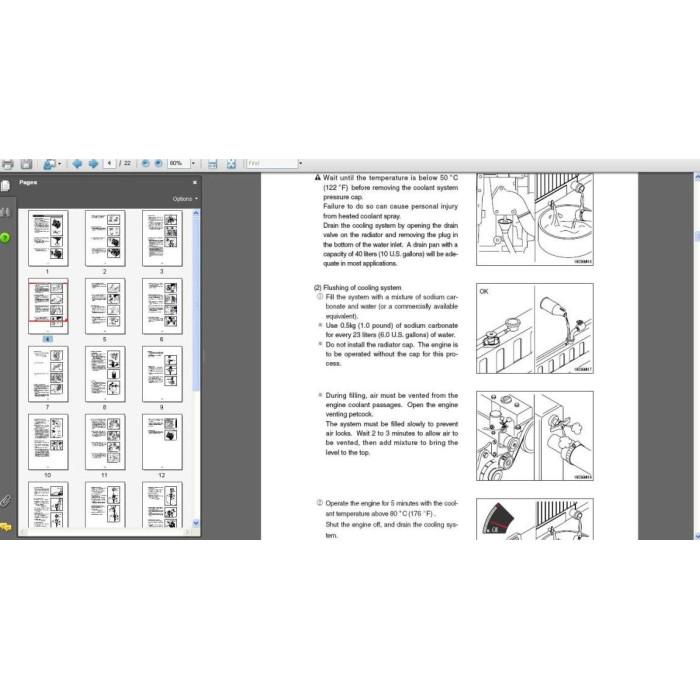Screen dimensions: 700x700
Task: Select page 4 thumbnail
Action: (48, 306)
